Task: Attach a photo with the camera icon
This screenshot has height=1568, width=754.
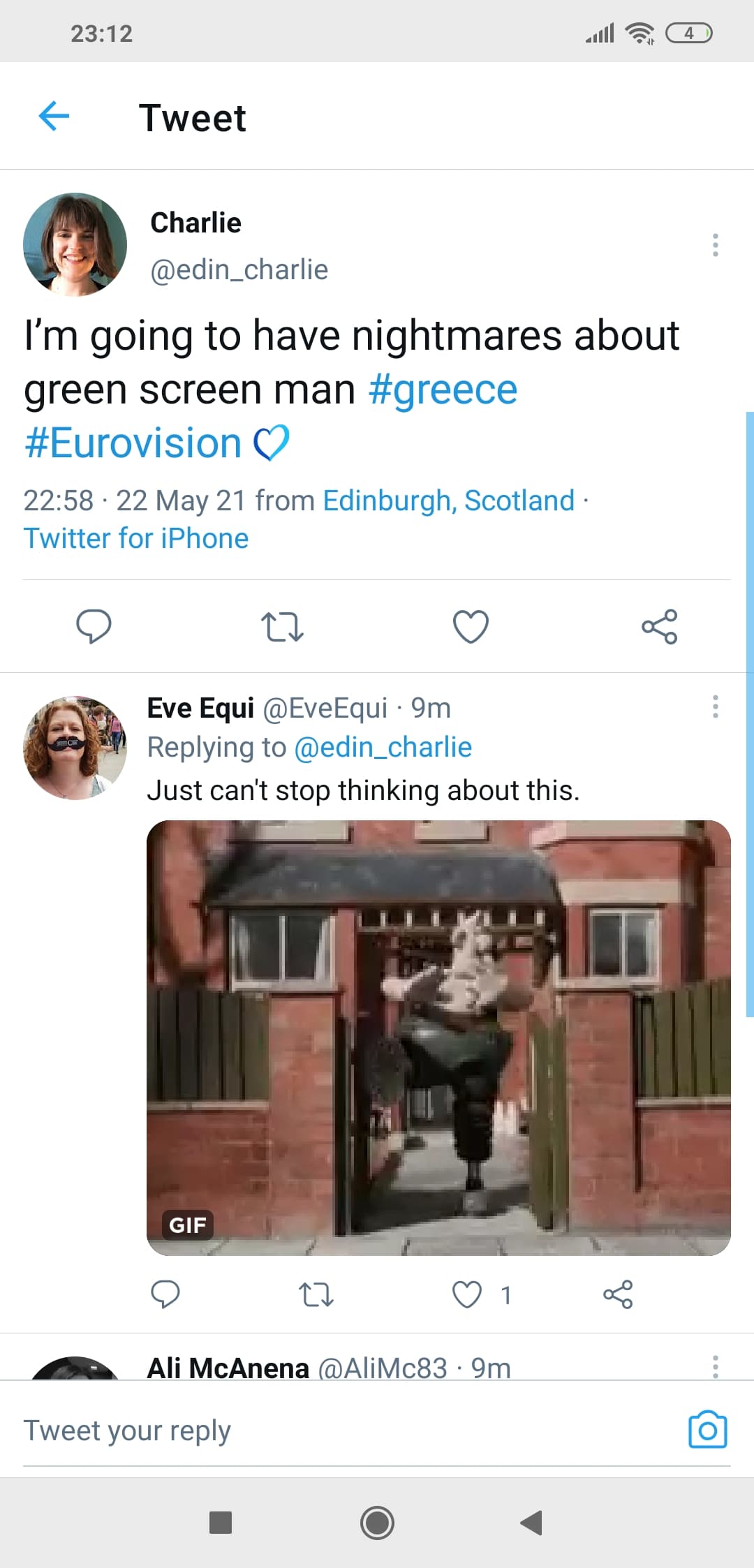Action: [707, 1430]
